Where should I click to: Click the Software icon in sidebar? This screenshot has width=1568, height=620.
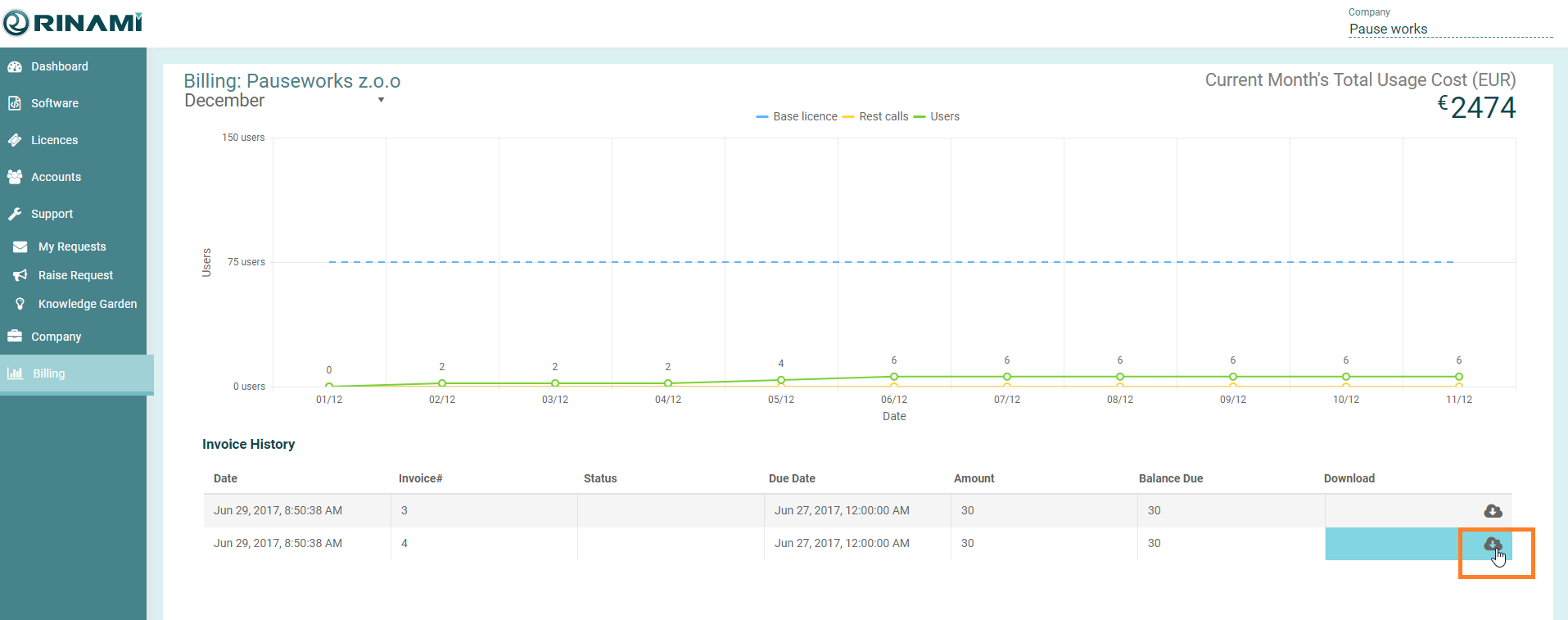pyautogui.click(x=15, y=103)
